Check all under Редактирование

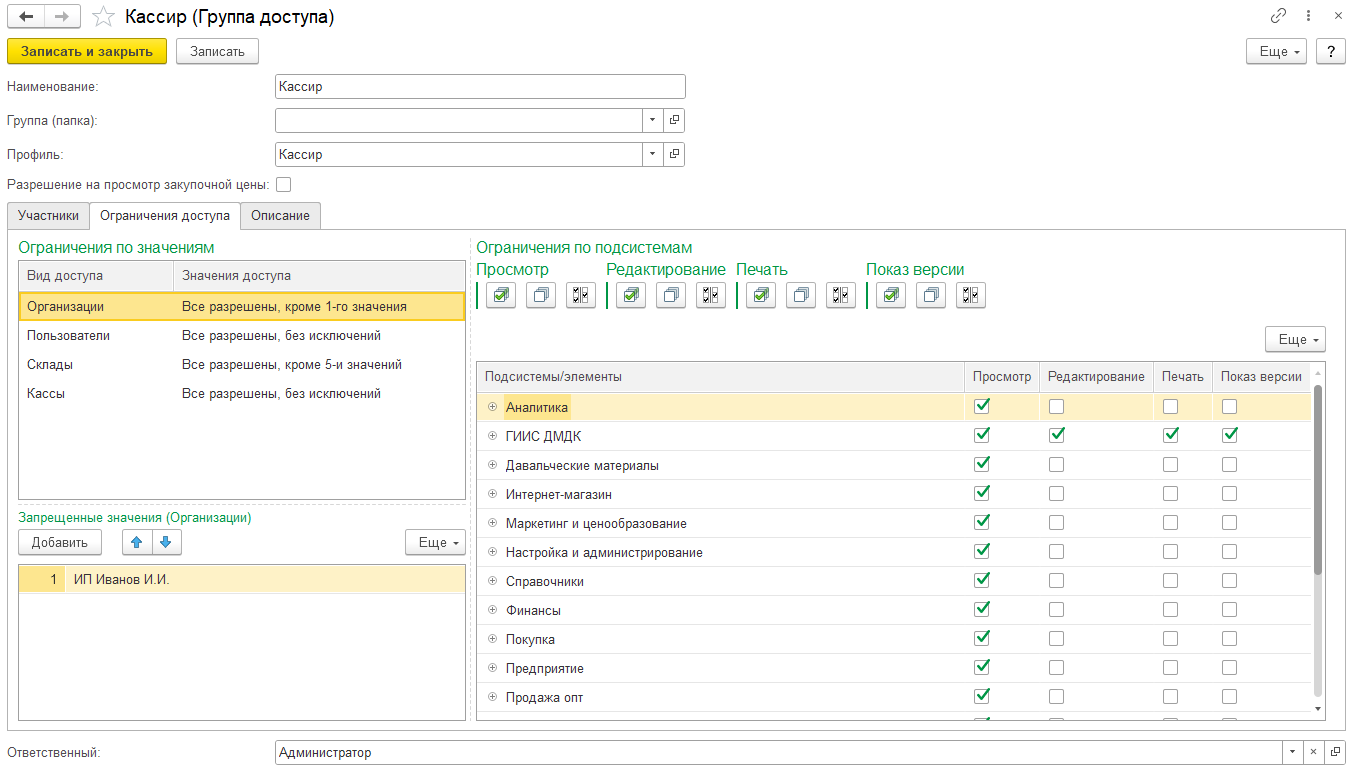point(631,295)
